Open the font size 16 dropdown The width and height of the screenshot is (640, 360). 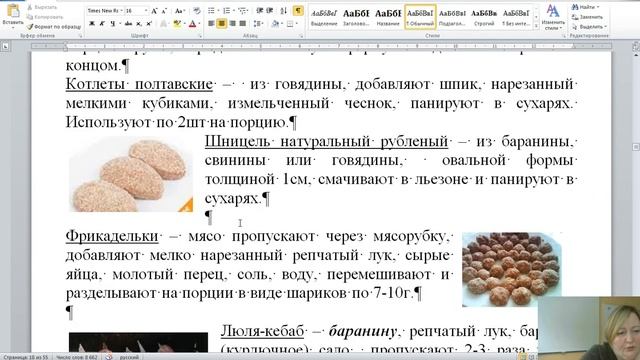tap(146, 11)
